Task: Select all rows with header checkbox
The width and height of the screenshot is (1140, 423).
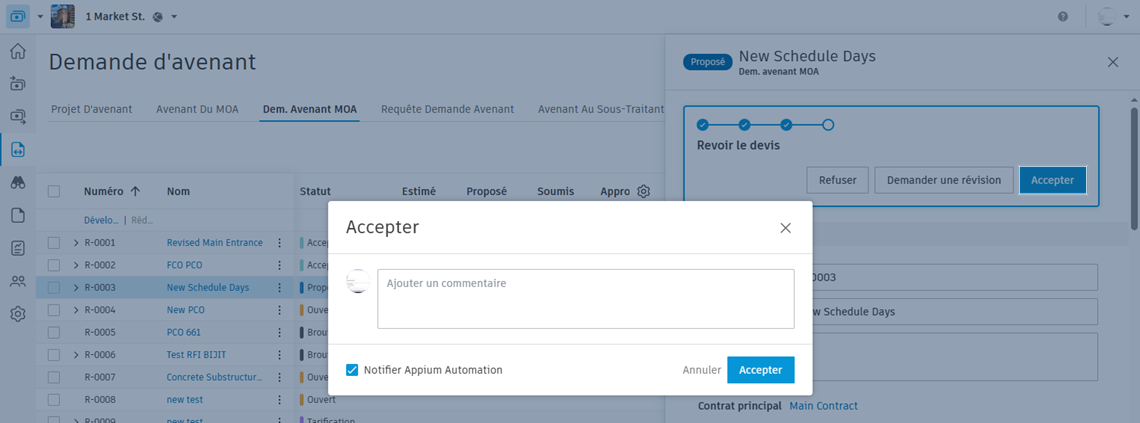Action: pyautogui.click(x=54, y=192)
